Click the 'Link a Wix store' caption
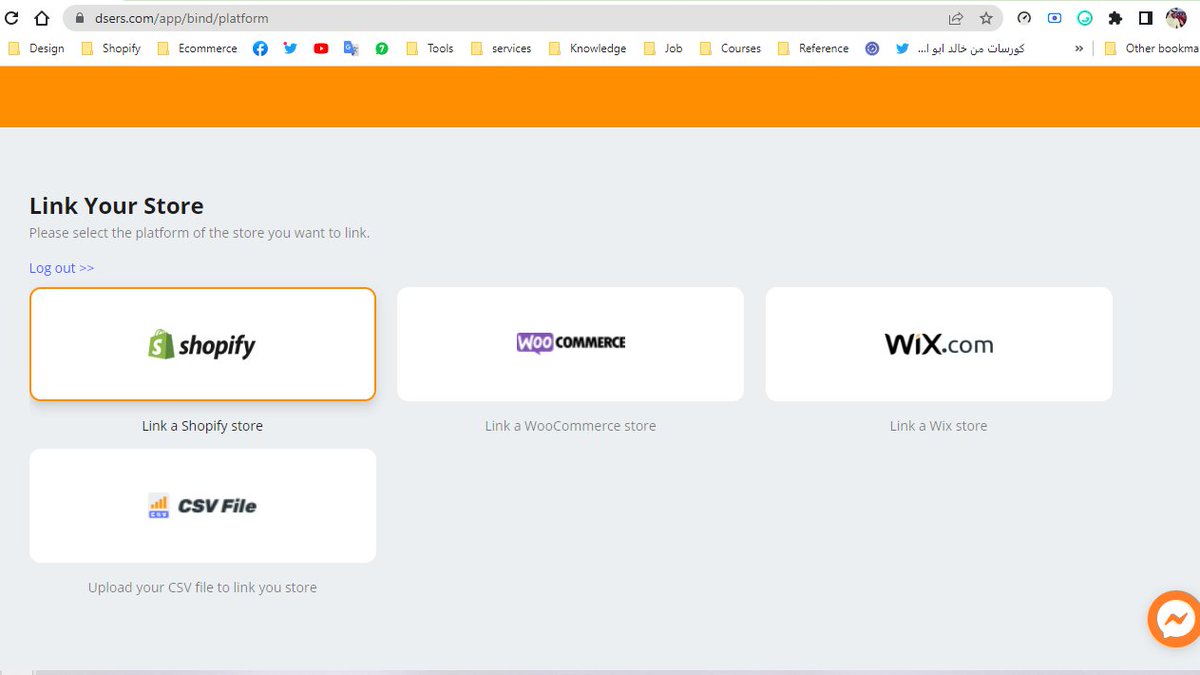The image size is (1200, 675). point(939,426)
